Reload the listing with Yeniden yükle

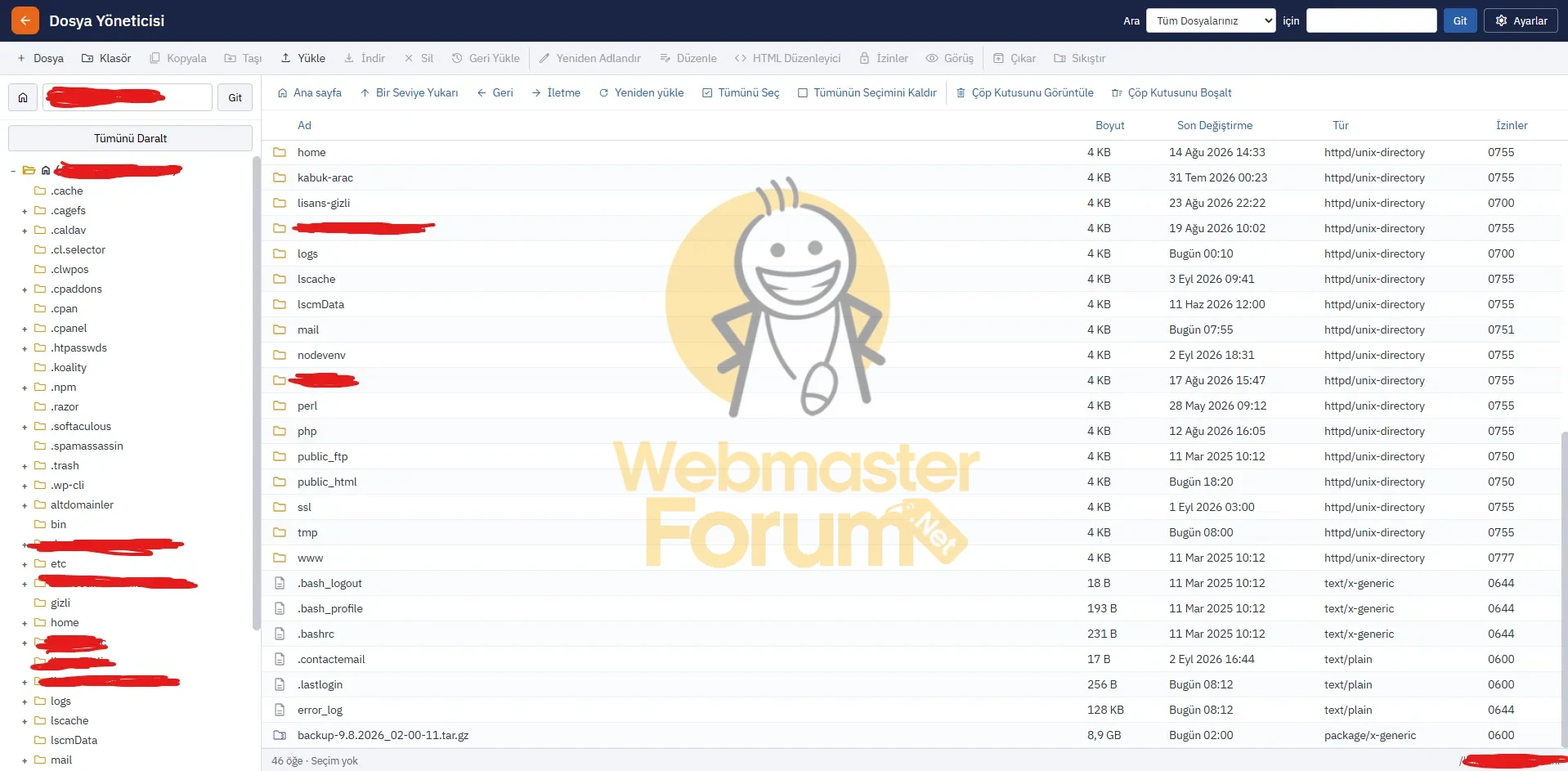641,92
